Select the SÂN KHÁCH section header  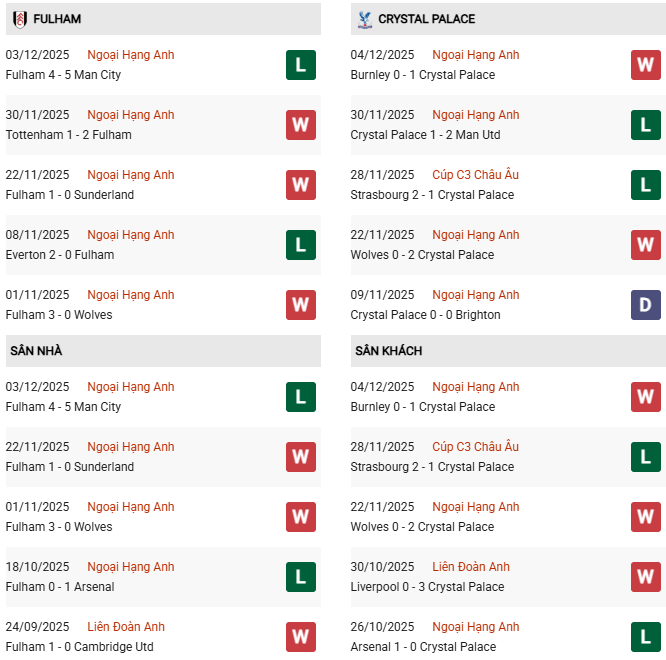[x=388, y=351]
